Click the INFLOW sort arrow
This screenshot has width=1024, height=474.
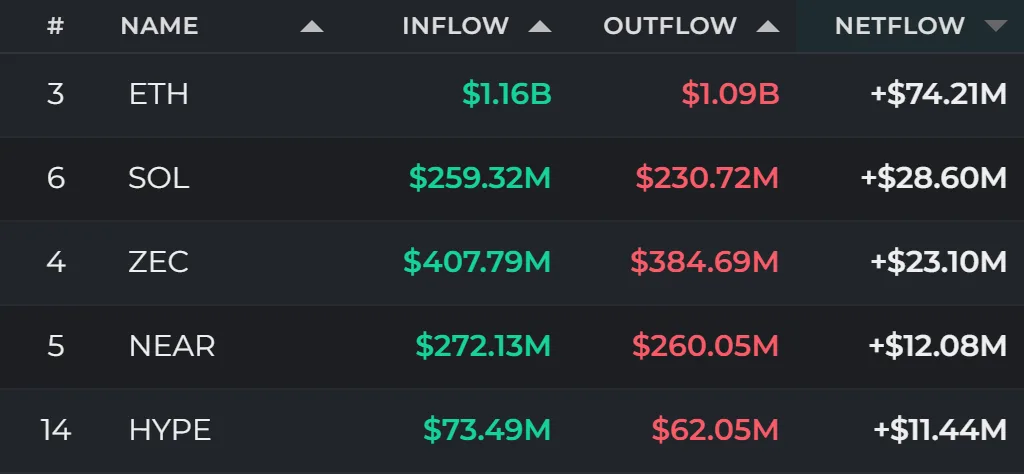point(540,27)
